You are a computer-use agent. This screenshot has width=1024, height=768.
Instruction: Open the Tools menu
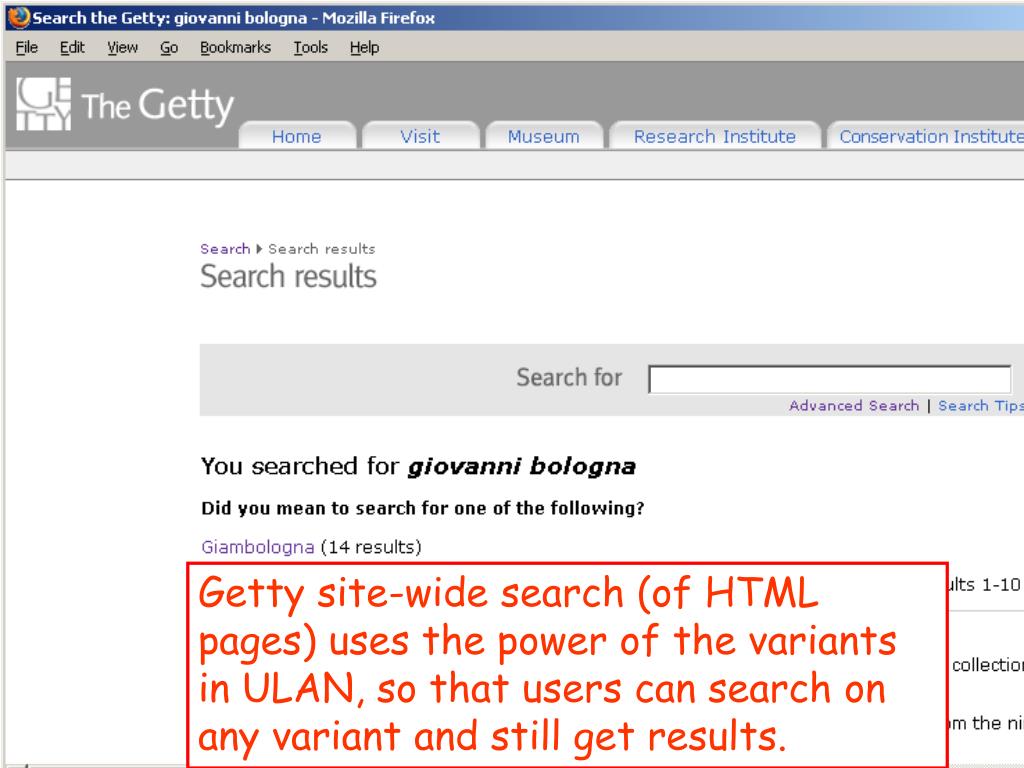click(310, 48)
